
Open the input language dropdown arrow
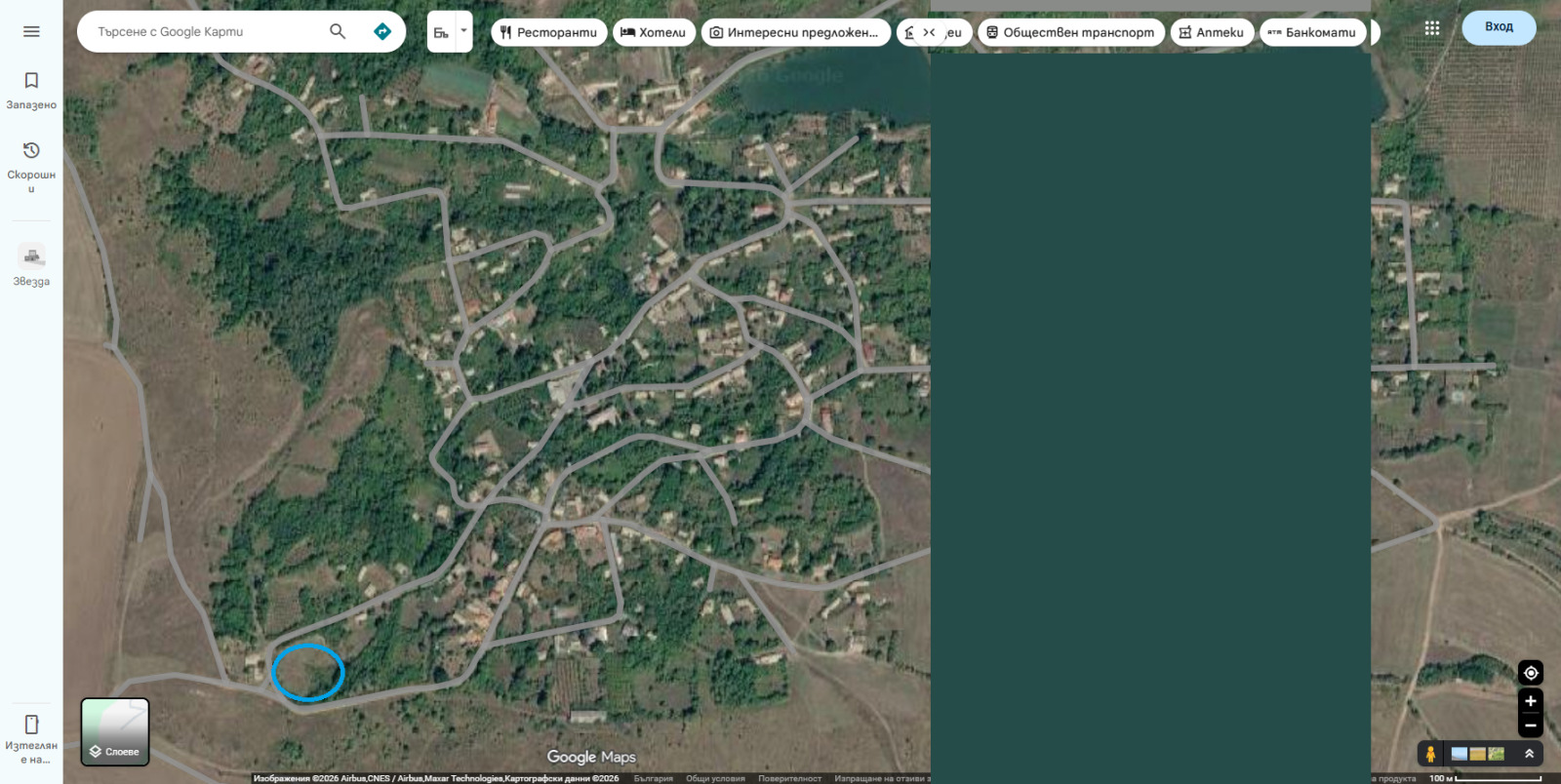(463, 31)
